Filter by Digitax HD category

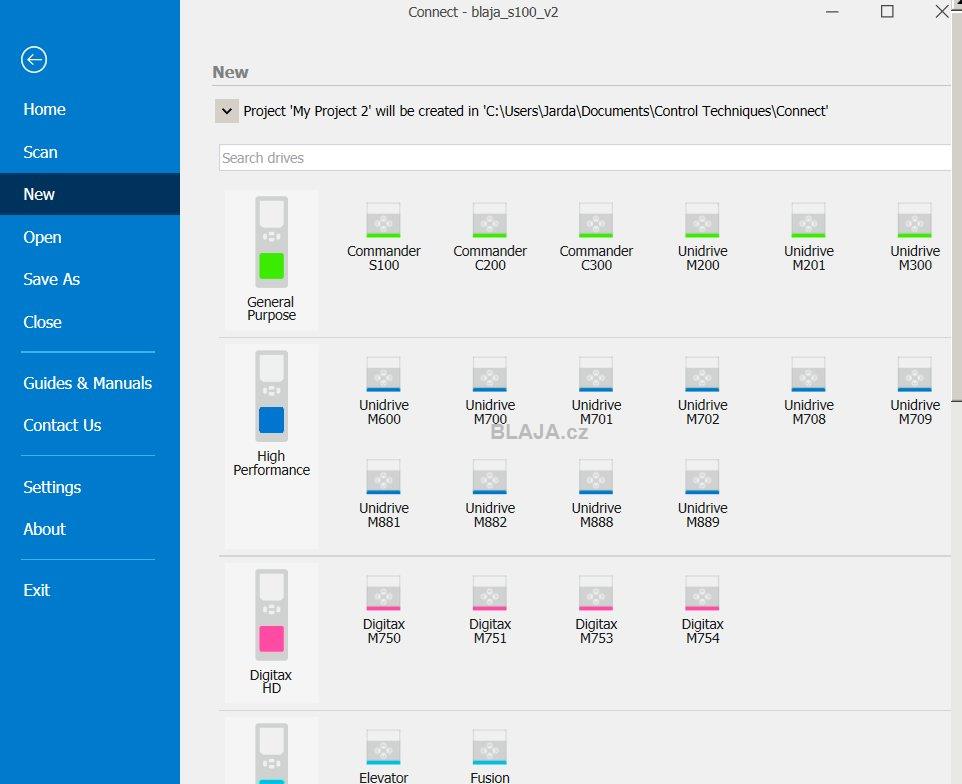point(271,632)
